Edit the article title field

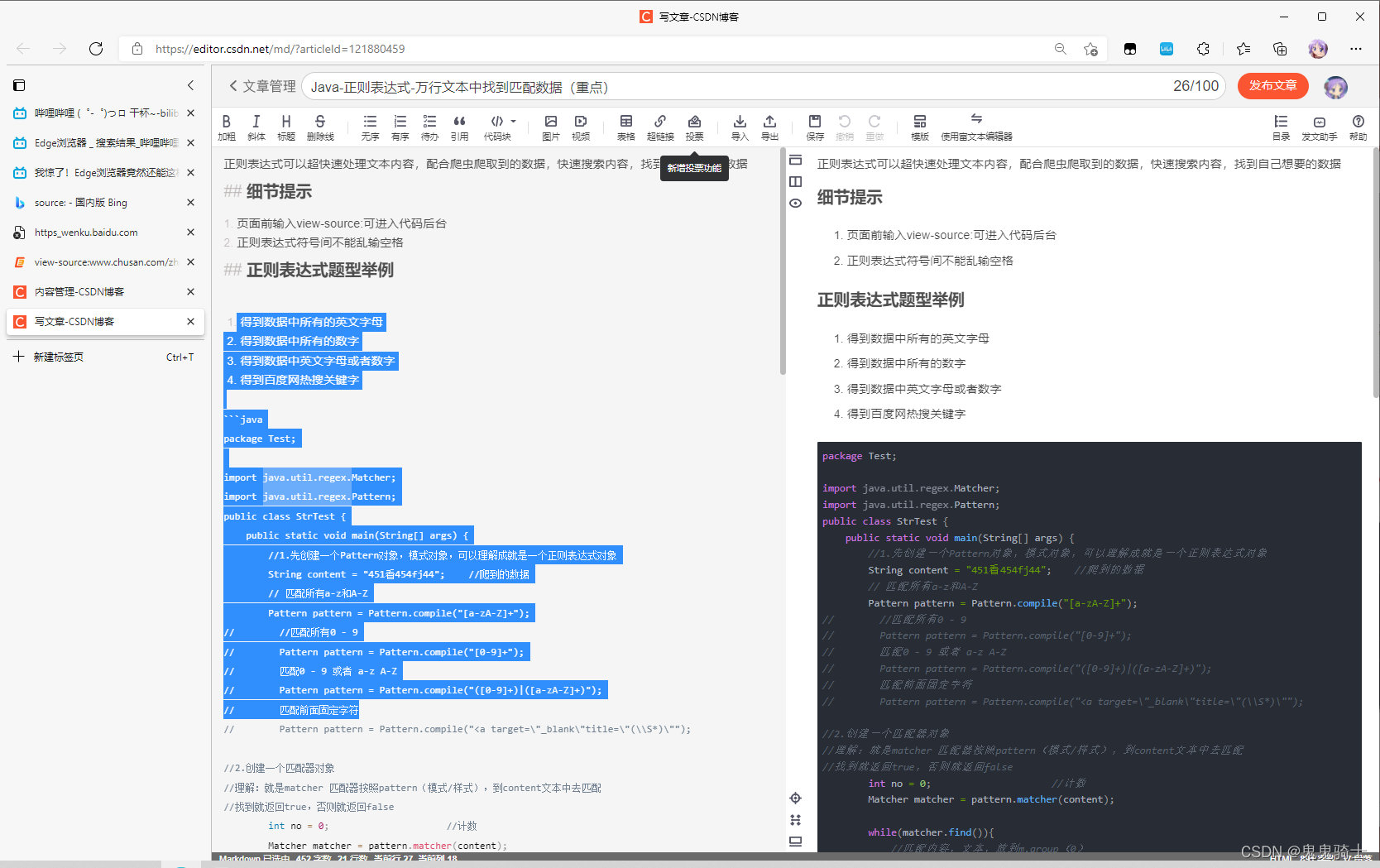click(x=764, y=86)
